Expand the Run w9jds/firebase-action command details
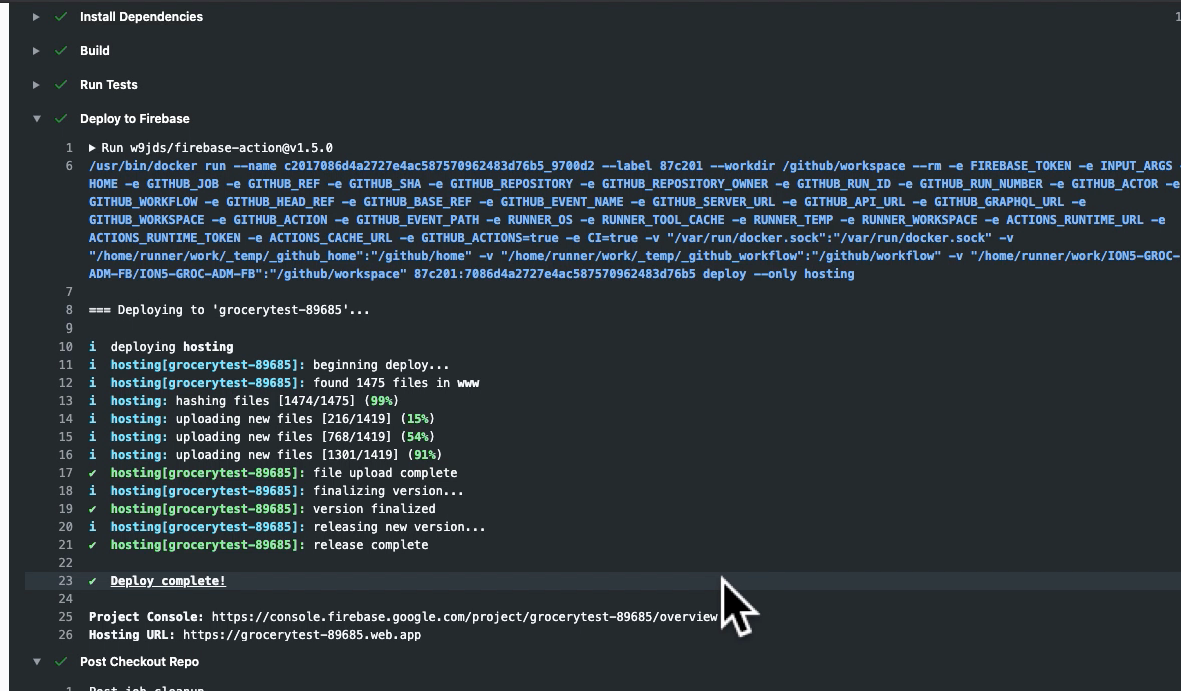This screenshot has height=691, width=1181. coord(92,148)
